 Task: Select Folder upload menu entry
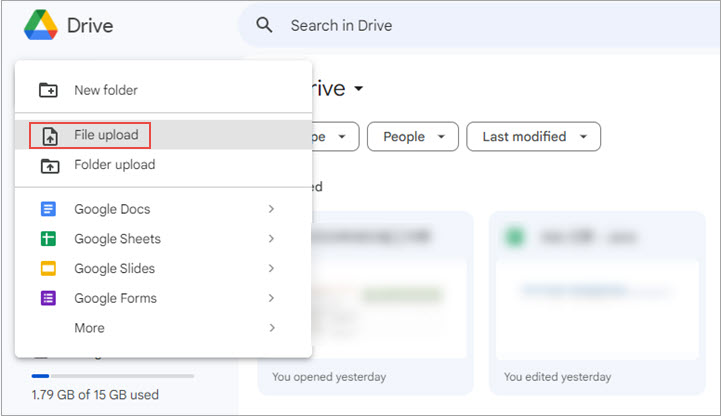coord(114,165)
